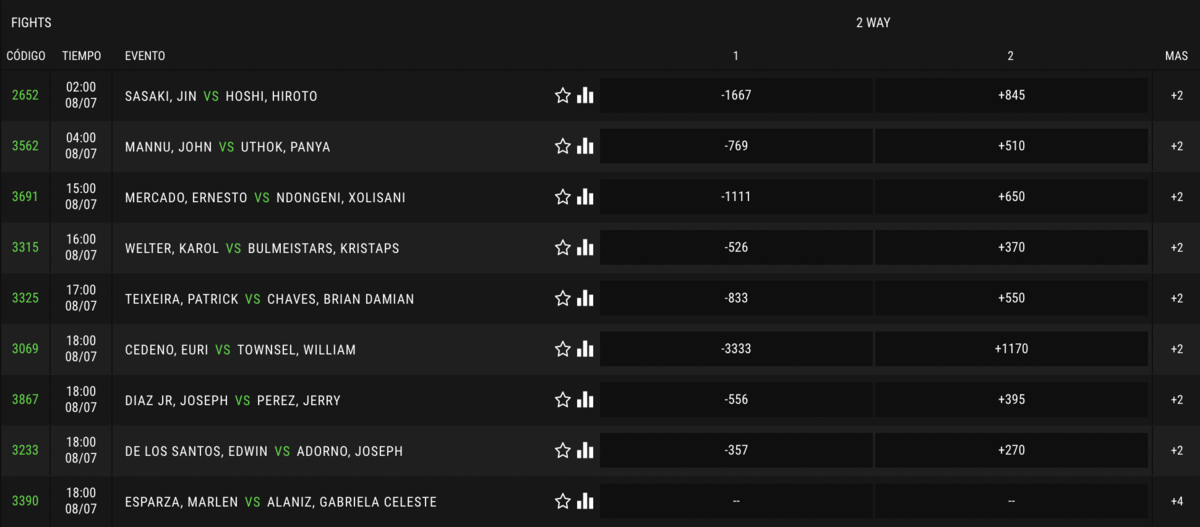Screen dimensions: 1200x527
Task: Pick Townsel at +1170 odds
Action: [x=1011, y=350]
